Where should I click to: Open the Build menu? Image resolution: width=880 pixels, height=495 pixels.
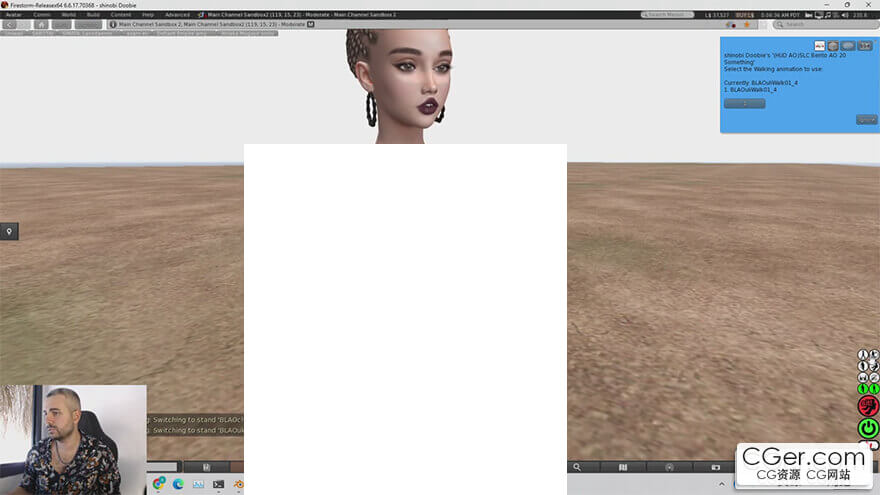click(93, 15)
